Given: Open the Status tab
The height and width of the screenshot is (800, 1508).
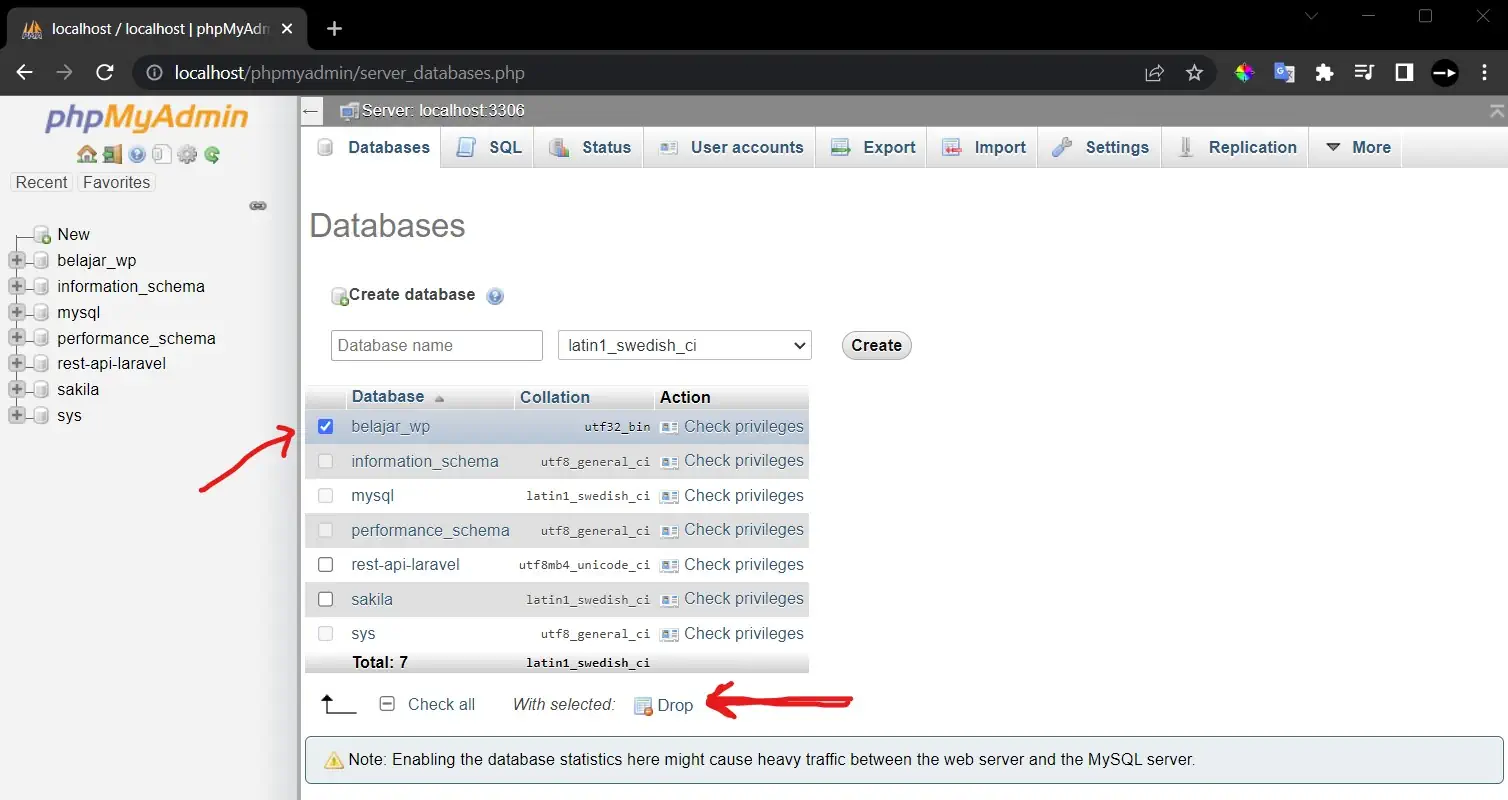Looking at the screenshot, I should click(x=589, y=147).
